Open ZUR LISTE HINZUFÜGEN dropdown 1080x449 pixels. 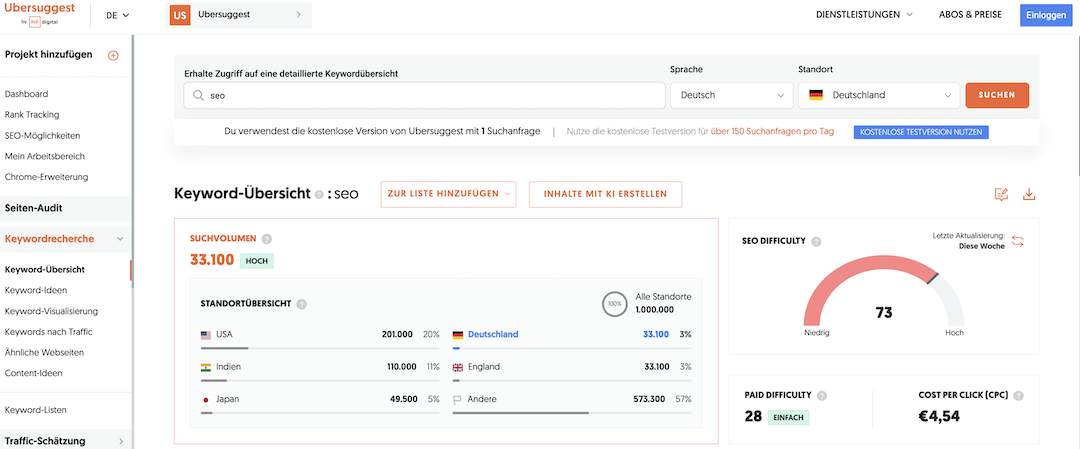pyautogui.click(x=449, y=194)
